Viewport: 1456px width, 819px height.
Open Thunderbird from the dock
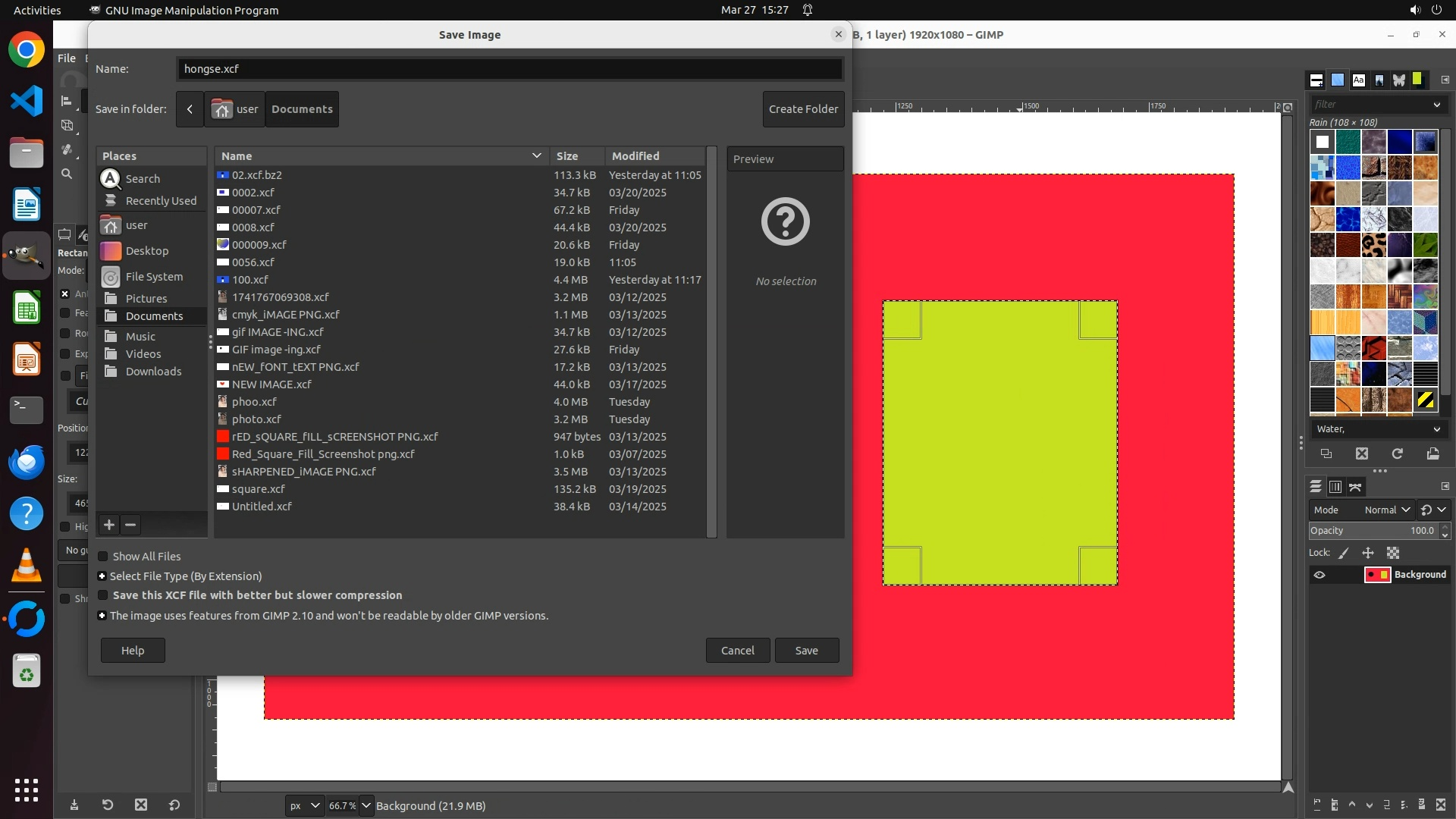[x=26, y=462]
